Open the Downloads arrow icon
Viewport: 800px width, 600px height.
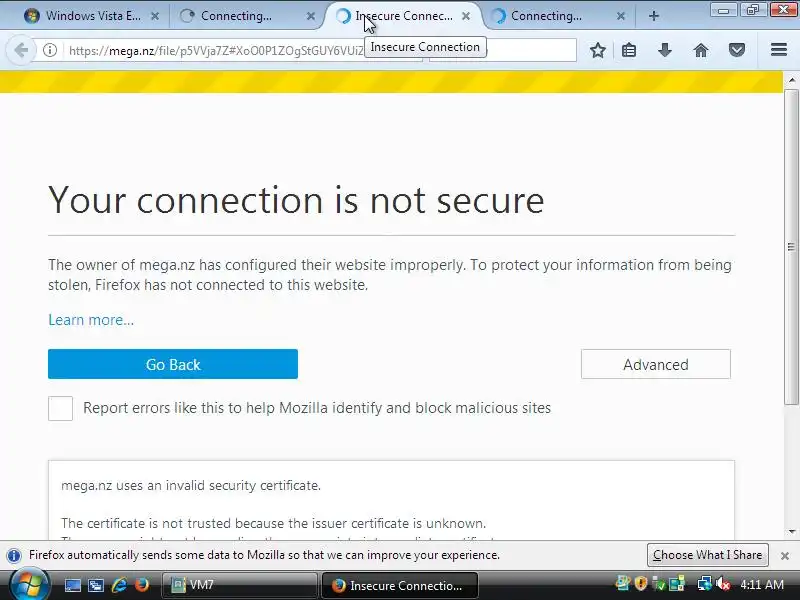coord(665,50)
